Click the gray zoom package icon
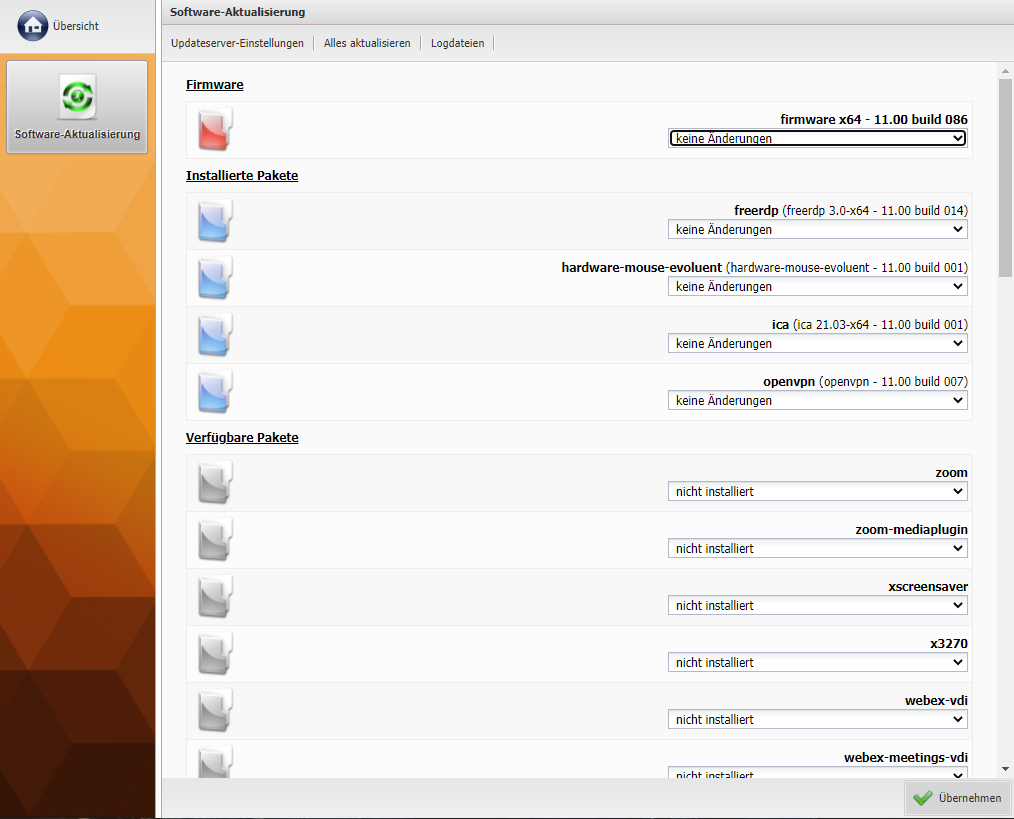This screenshot has height=819, width=1014. tap(215, 483)
